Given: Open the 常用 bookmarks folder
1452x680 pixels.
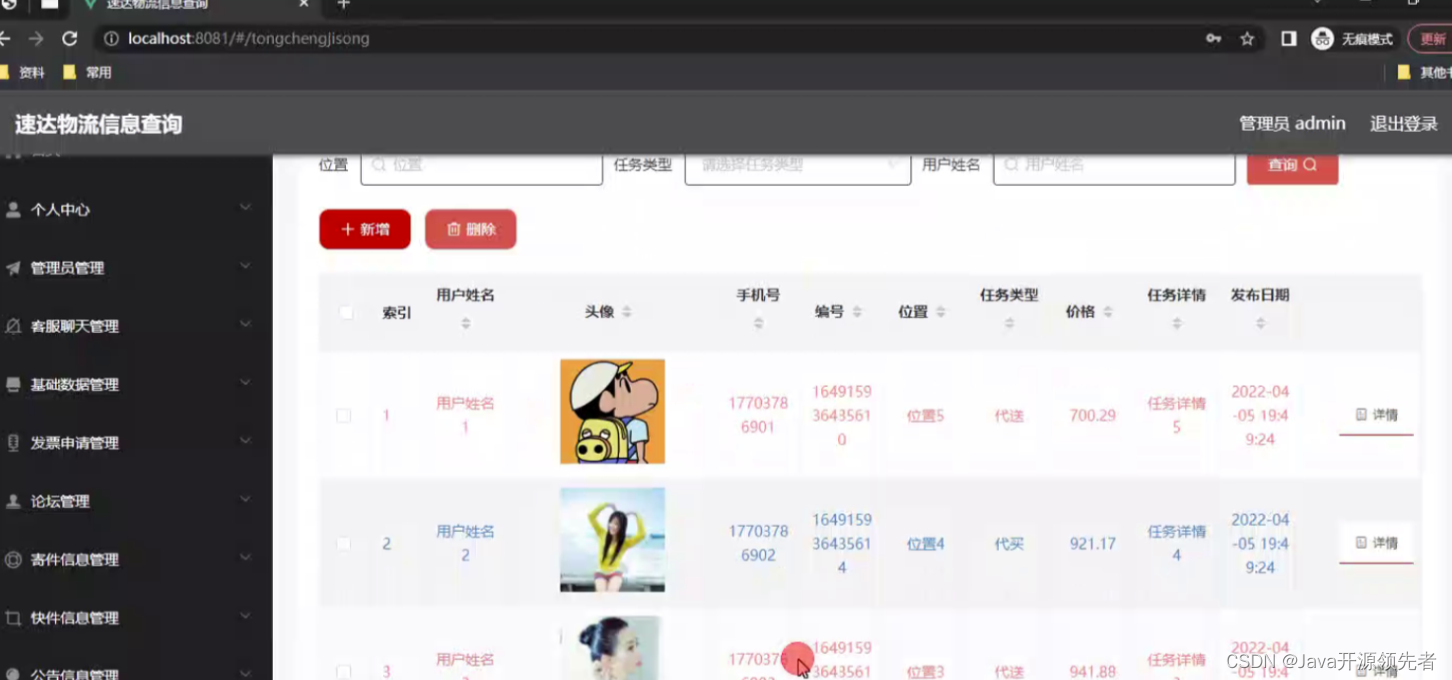Looking at the screenshot, I should [87, 72].
